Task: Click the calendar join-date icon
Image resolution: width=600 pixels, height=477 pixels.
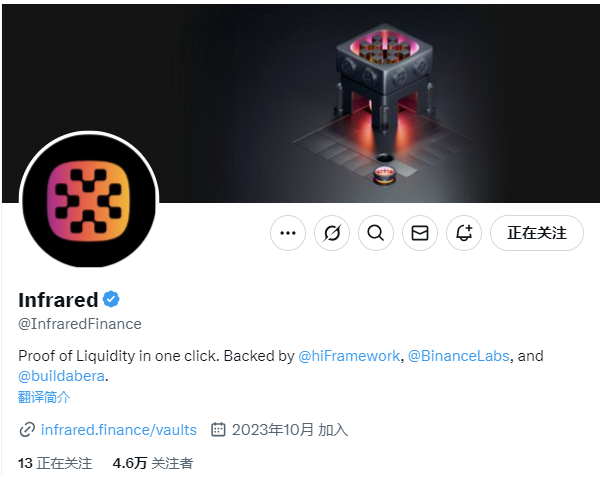Action: [x=218, y=430]
